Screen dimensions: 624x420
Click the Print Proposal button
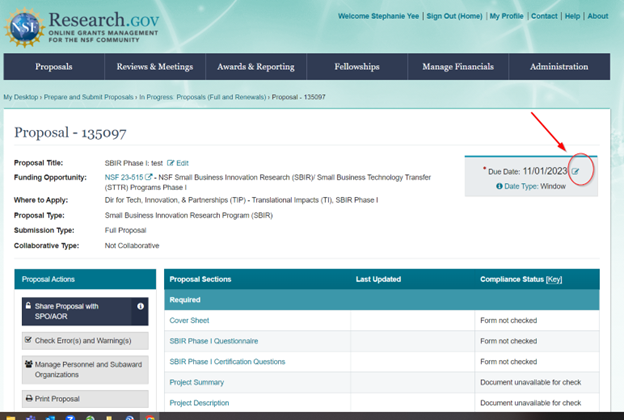point(82,399)
